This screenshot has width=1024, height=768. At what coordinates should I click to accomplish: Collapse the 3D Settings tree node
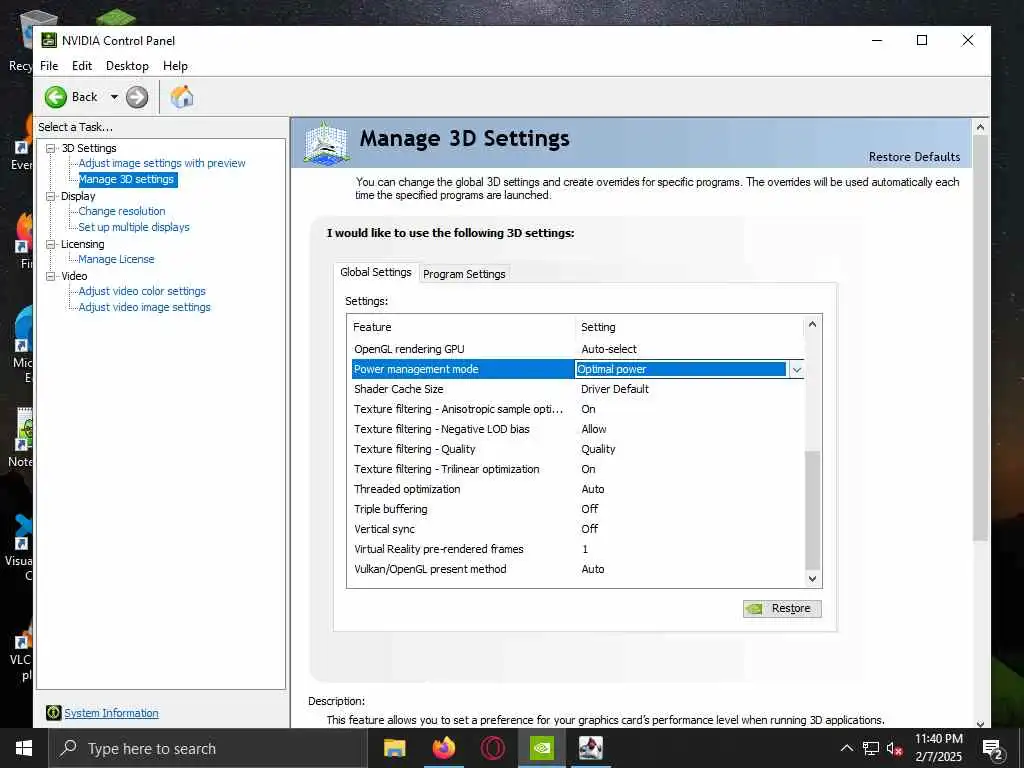pyautogui.click(x=50, y=148)
